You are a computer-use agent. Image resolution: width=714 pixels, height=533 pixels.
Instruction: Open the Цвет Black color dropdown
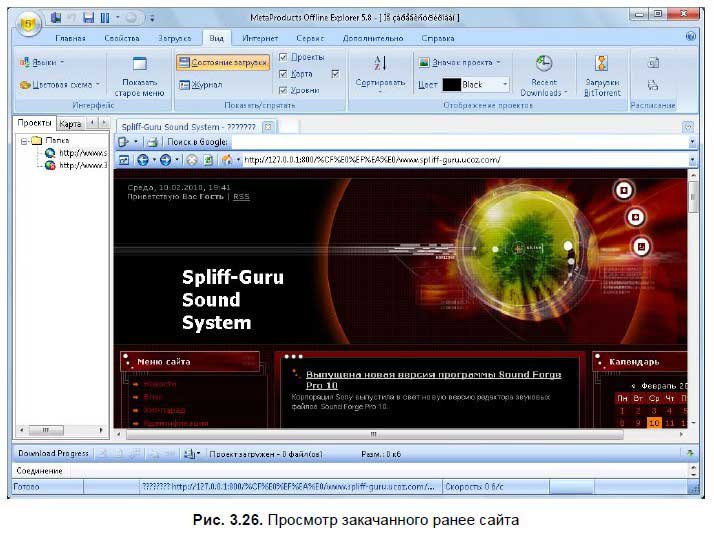click(x=505, y=85)
